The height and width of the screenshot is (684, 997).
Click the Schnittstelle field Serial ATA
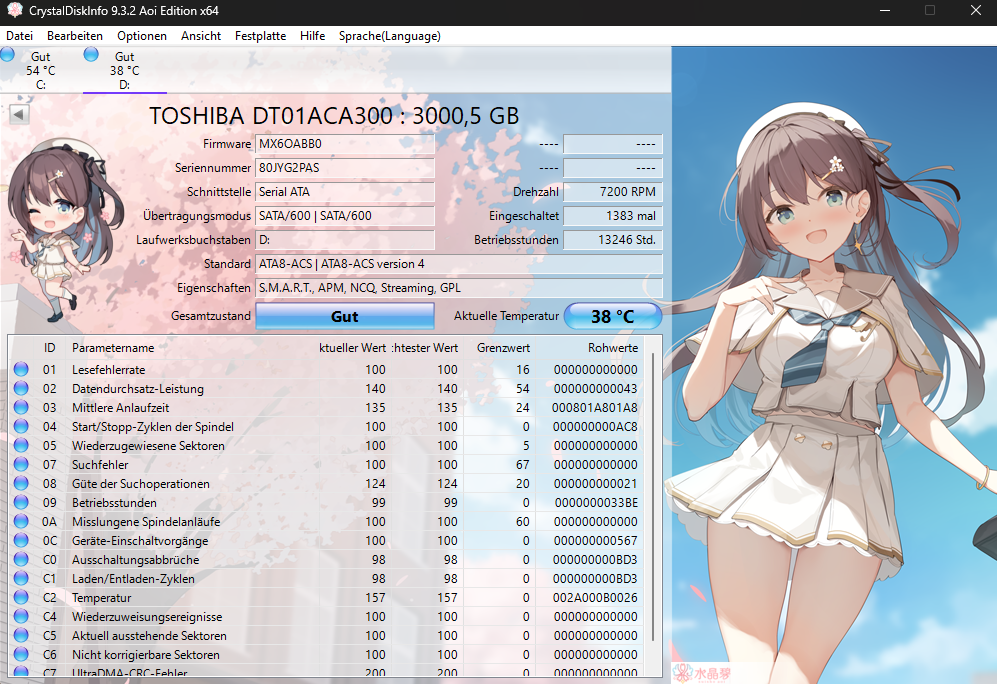345,192
